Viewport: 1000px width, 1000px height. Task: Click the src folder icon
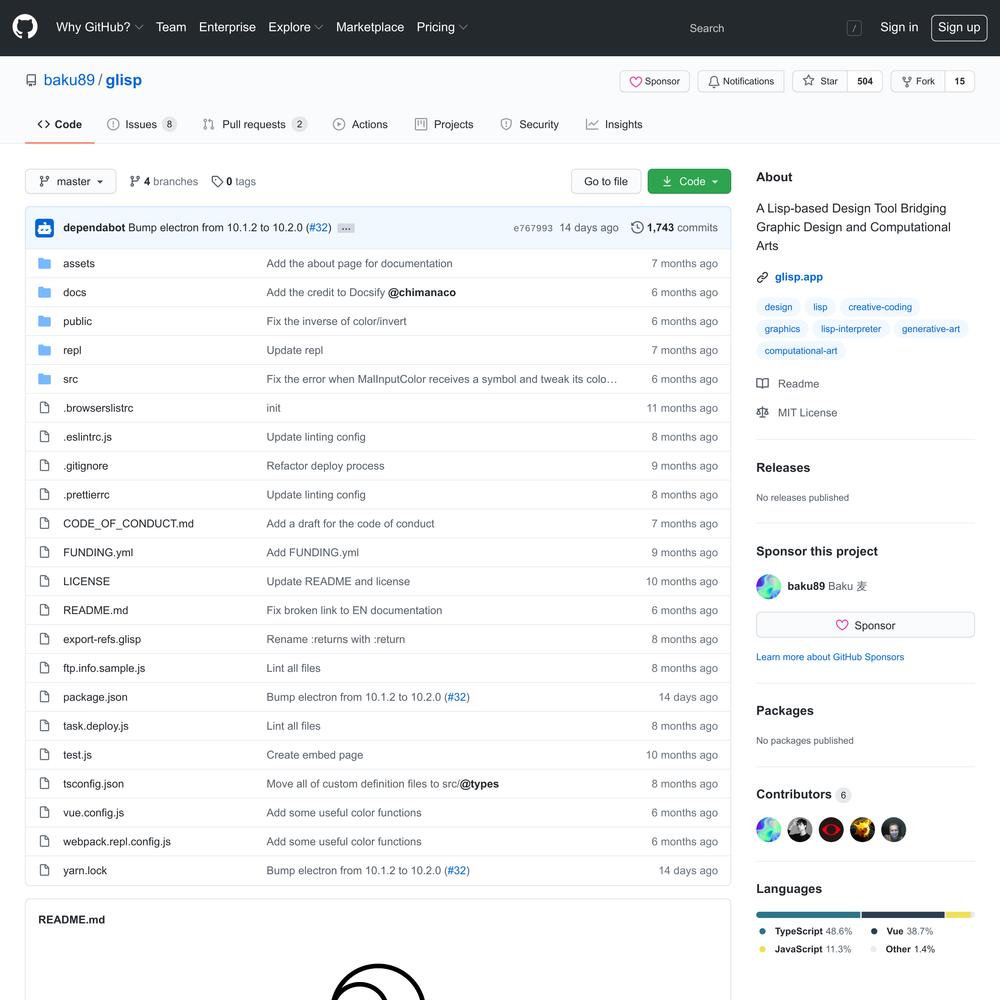click(x=45, y=379)
